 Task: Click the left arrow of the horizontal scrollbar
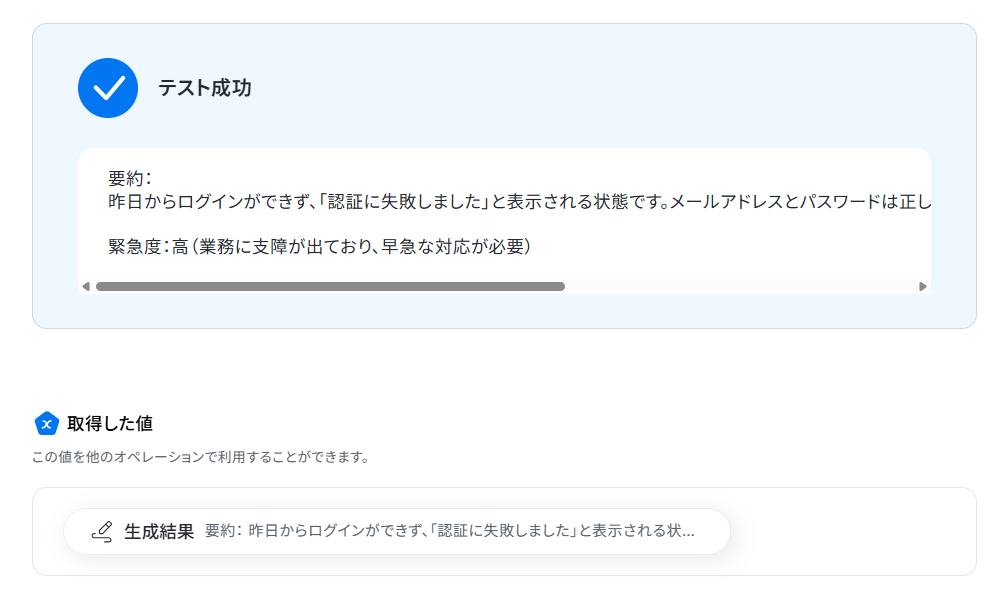pyautogui.click(x=86, y=287)
